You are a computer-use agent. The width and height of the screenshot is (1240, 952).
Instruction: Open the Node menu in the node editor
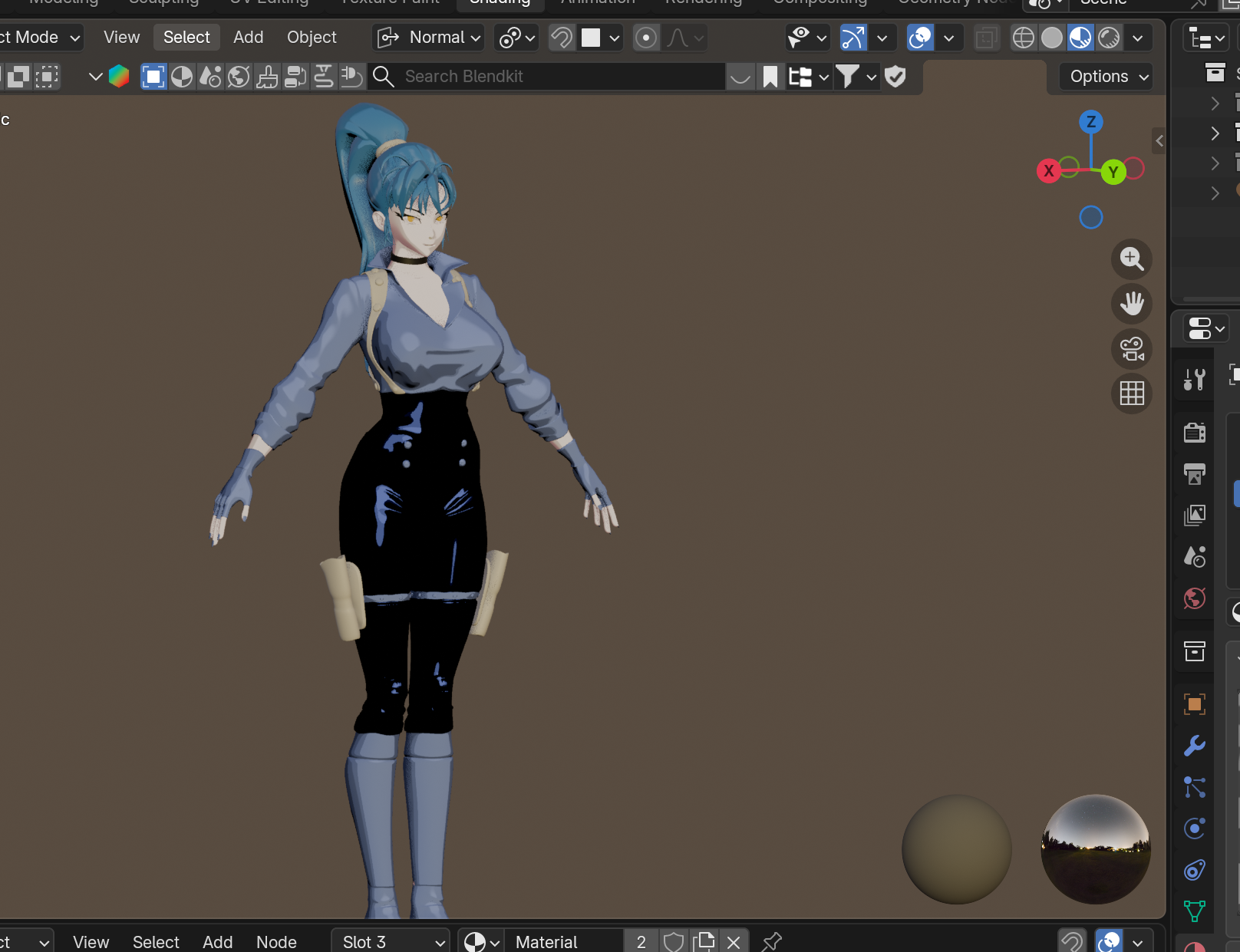(276, 941)
